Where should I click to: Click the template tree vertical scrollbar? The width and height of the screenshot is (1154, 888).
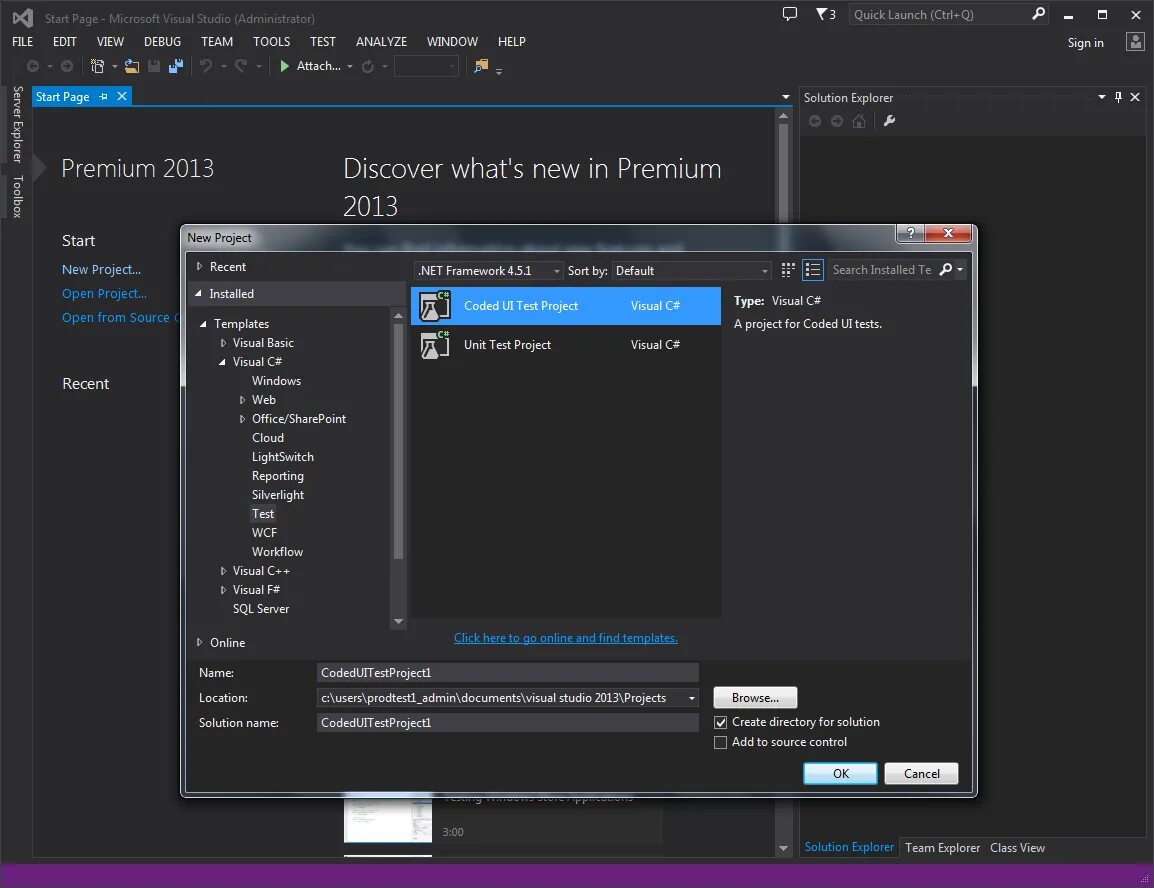398,441
